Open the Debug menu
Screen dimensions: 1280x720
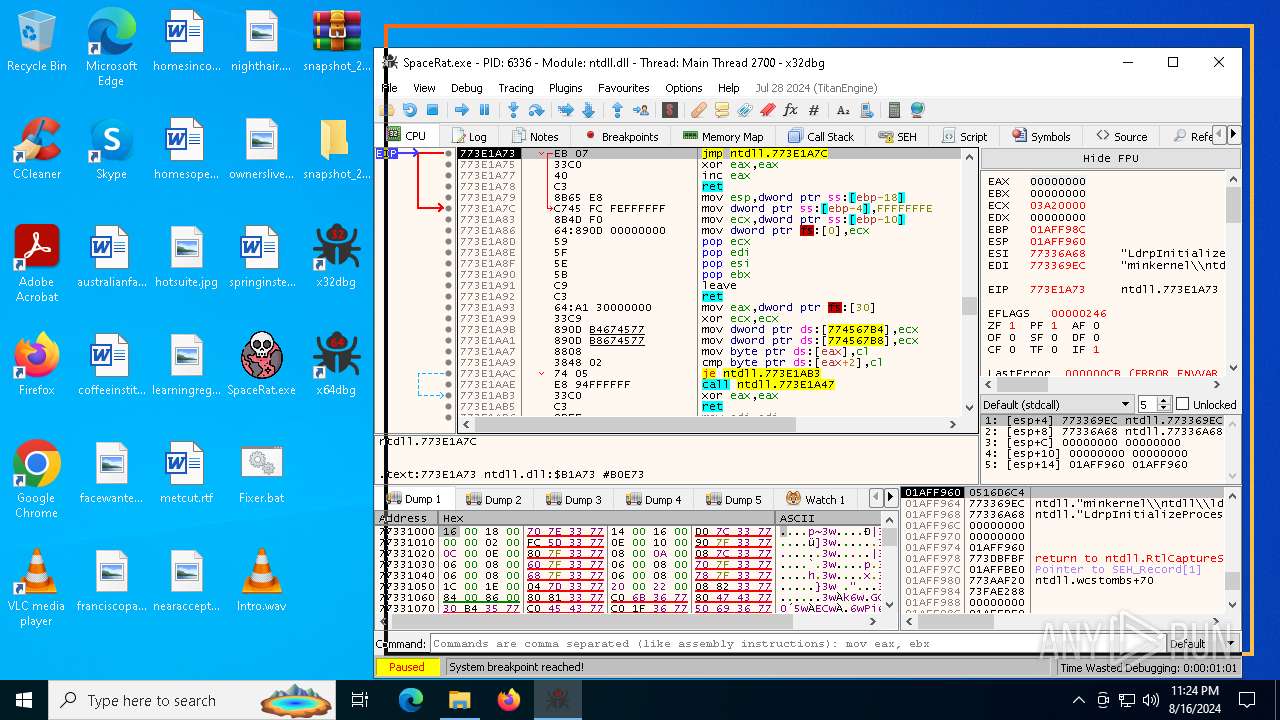466,88
